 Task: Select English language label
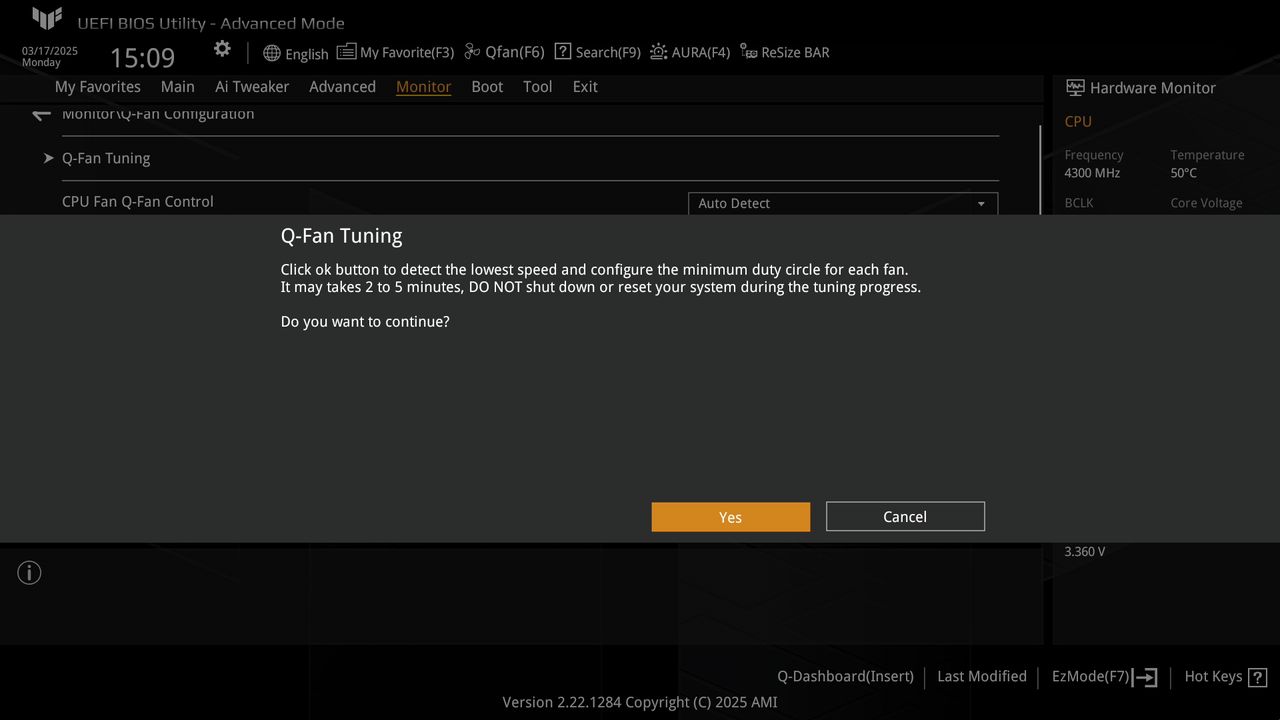[x=307, y=54]
